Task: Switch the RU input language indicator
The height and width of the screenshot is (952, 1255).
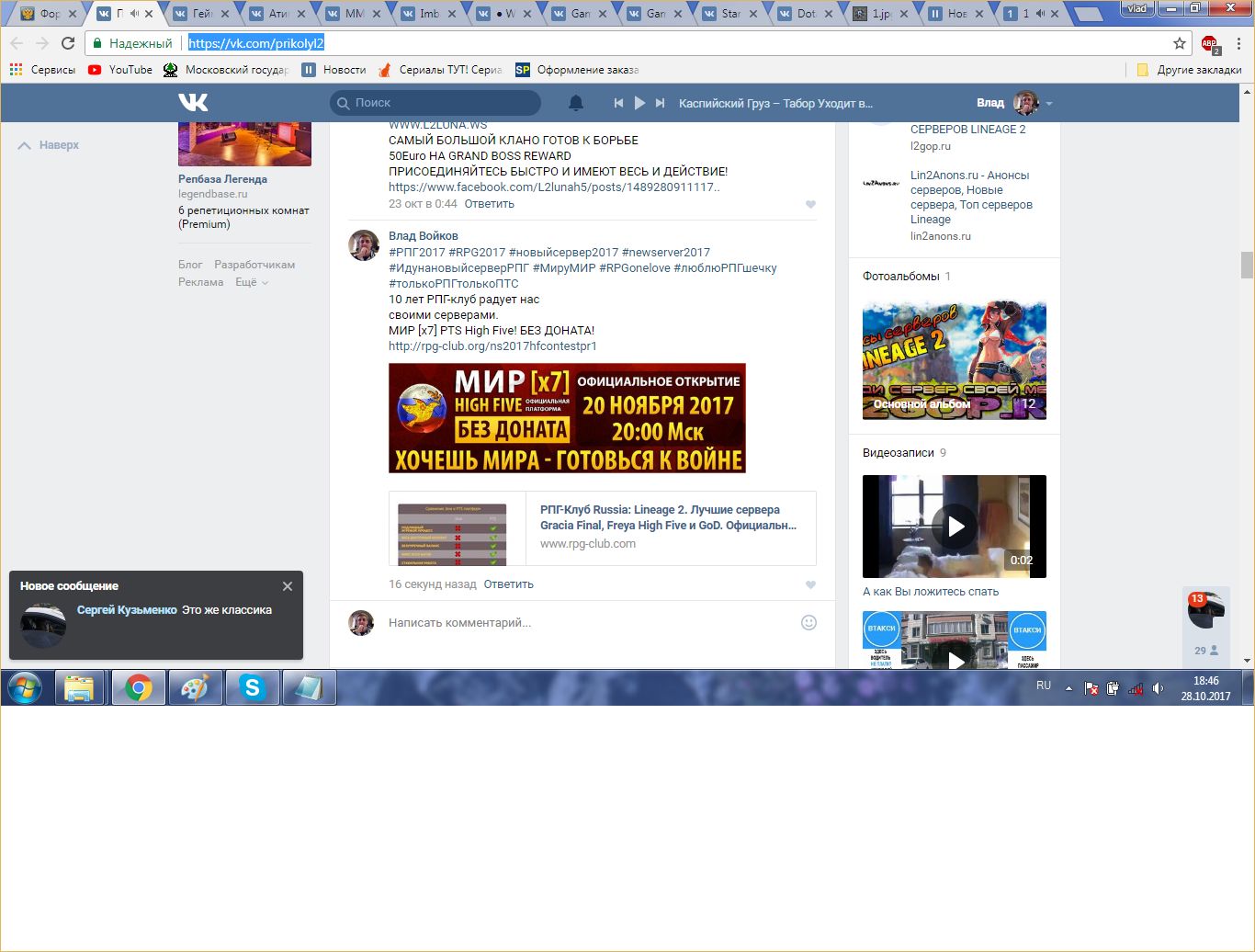Action: [1044, 686]
